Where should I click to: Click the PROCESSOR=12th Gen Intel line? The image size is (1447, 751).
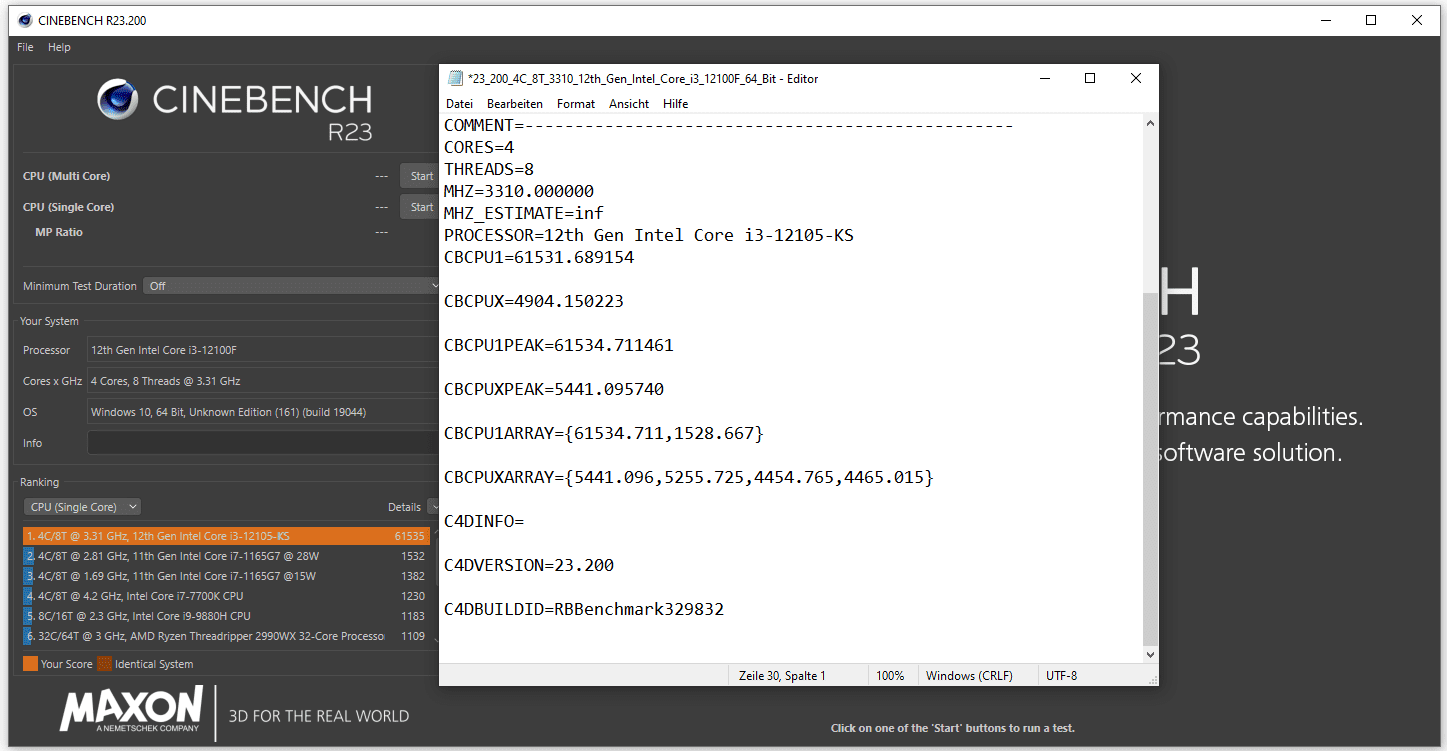(x=649, y=235)
